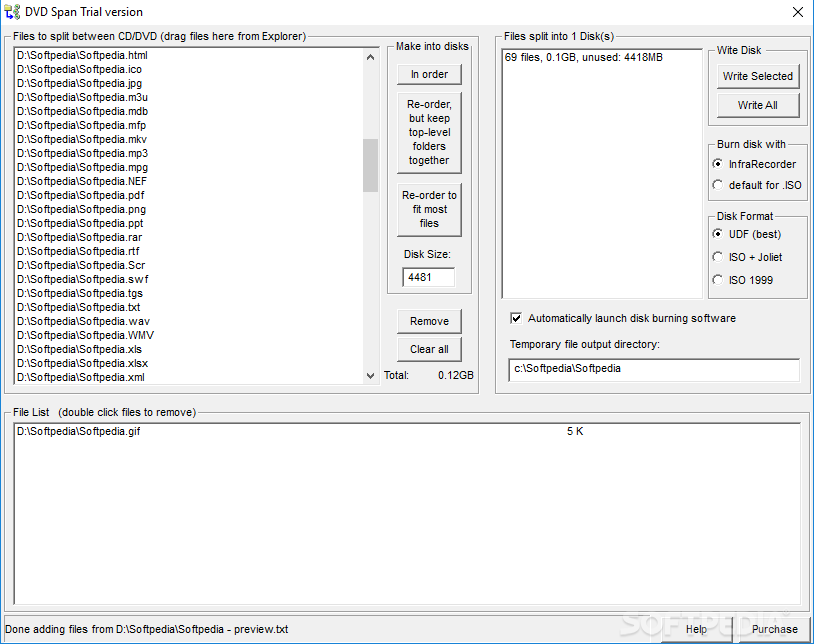Screen dimensions: 814x644
Task: Select Softpedia.gif in the File List
Action: pos(406,431)
